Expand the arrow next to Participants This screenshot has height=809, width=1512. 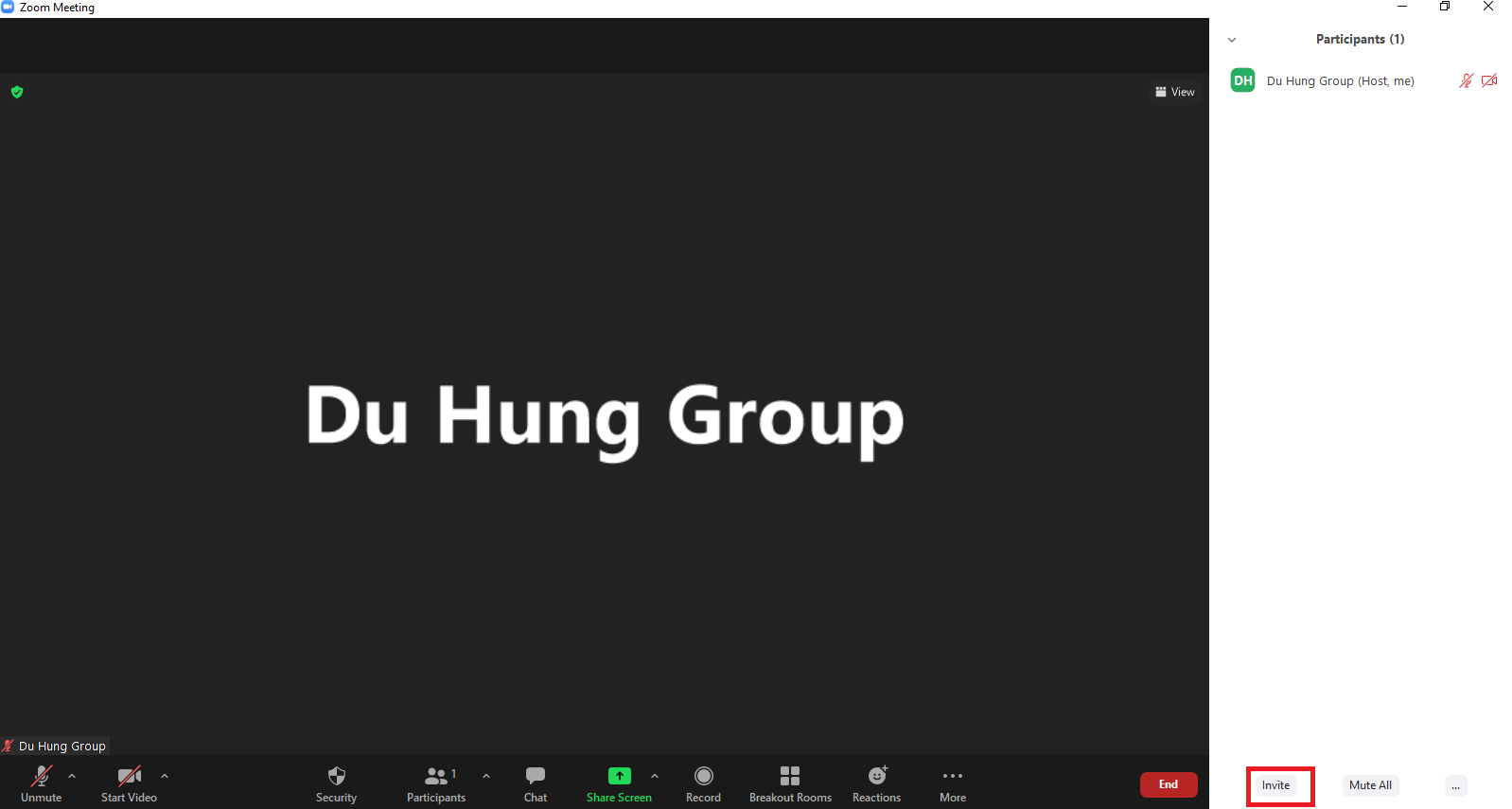pyautogui.click(x=486, y=776)
